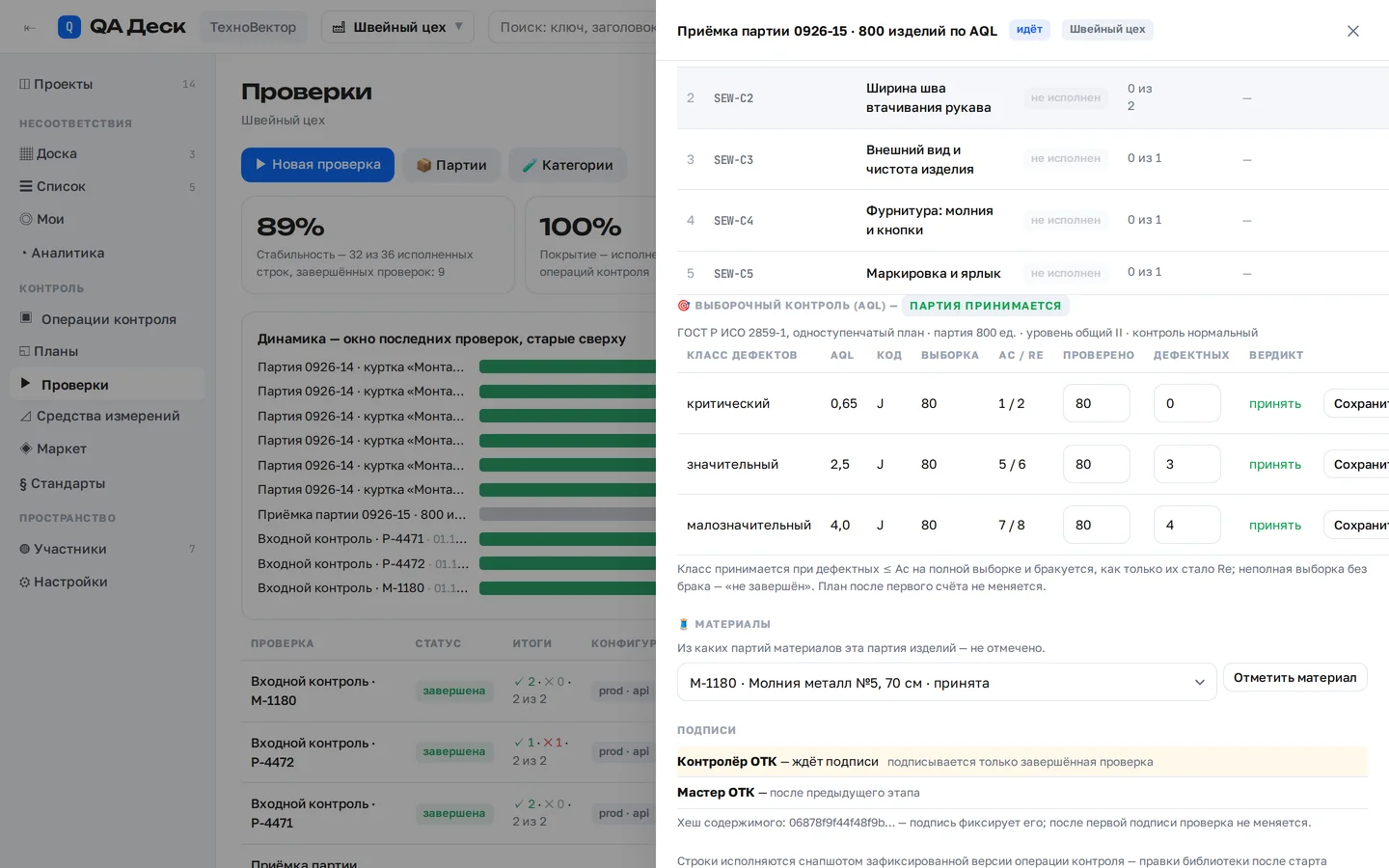Open the Партии button

pos(451,165)
